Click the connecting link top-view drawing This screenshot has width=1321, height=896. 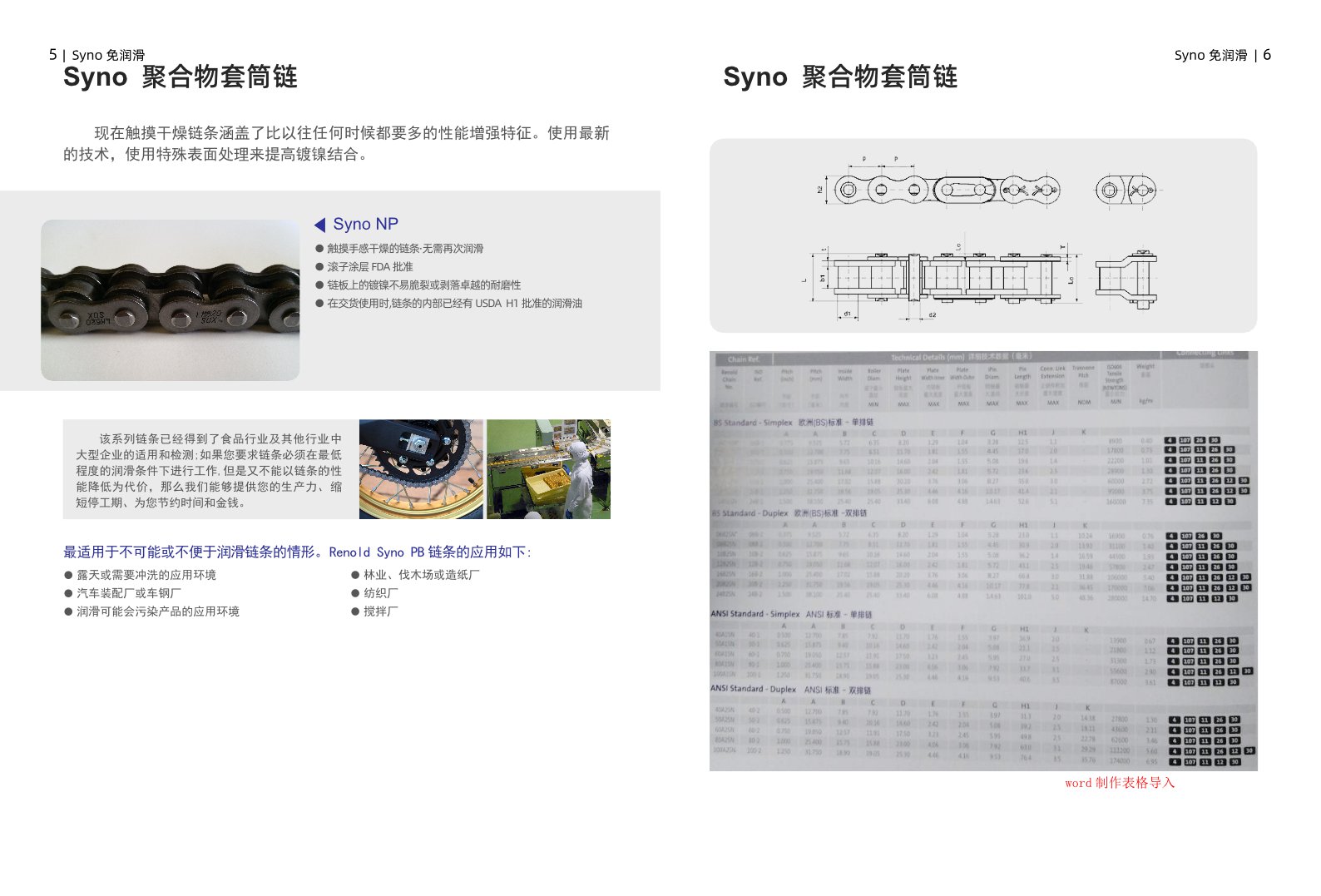pos(1125,191)
